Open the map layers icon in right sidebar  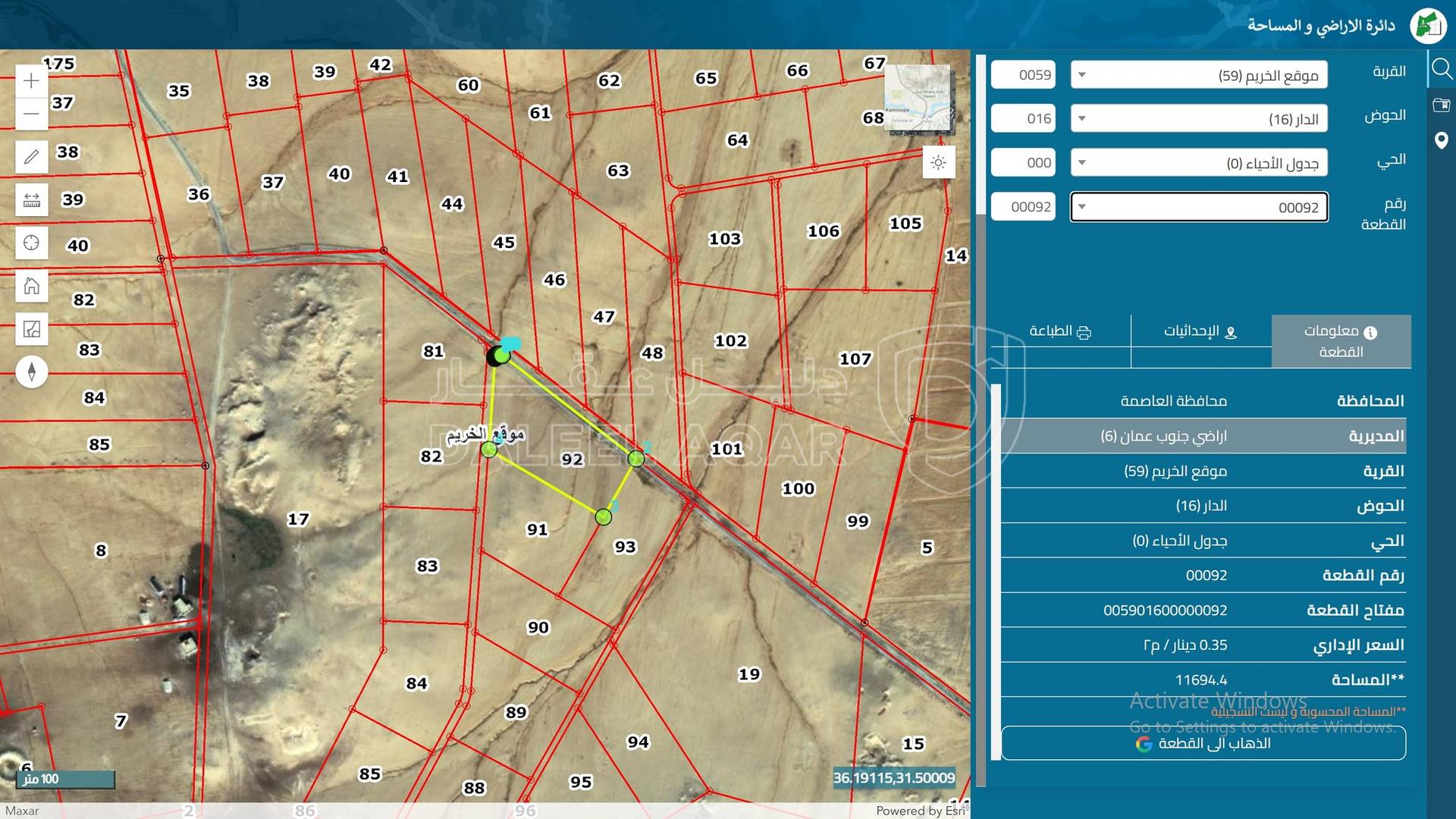tap(1441, 105)
